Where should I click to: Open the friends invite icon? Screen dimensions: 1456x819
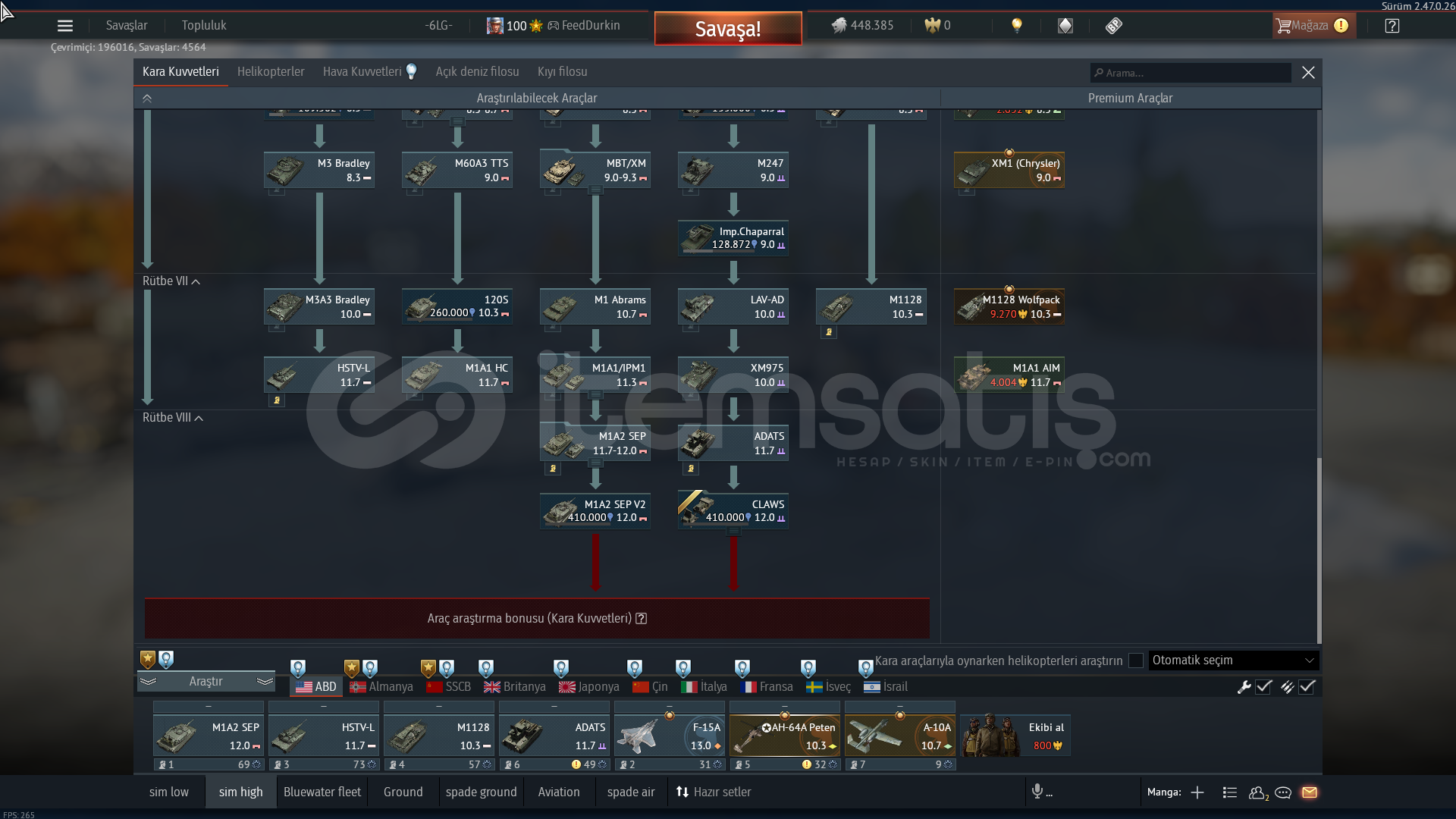(1259, 792)
